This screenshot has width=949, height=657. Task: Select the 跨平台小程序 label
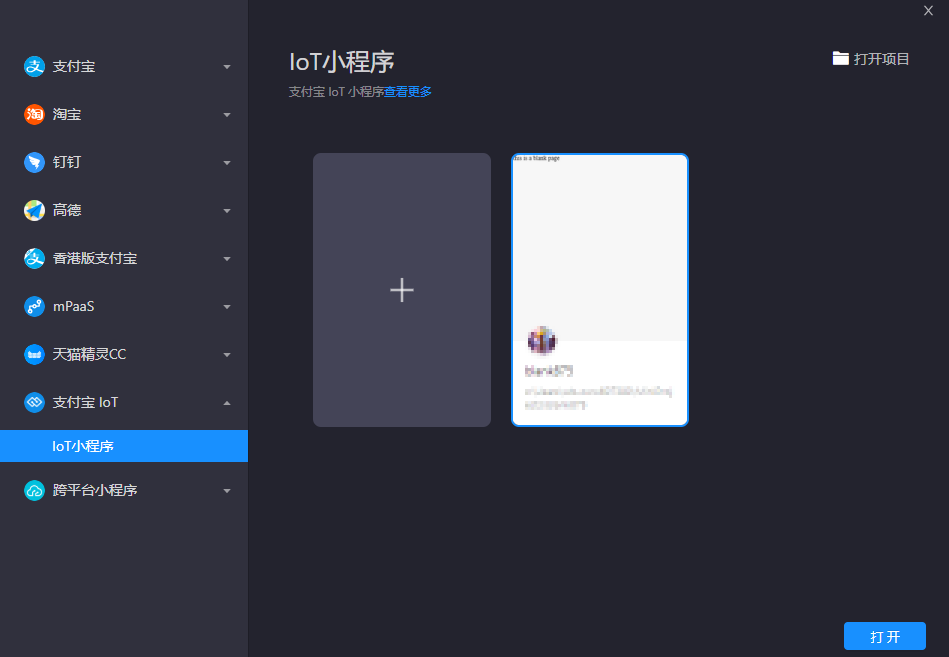tap(95, 490)
